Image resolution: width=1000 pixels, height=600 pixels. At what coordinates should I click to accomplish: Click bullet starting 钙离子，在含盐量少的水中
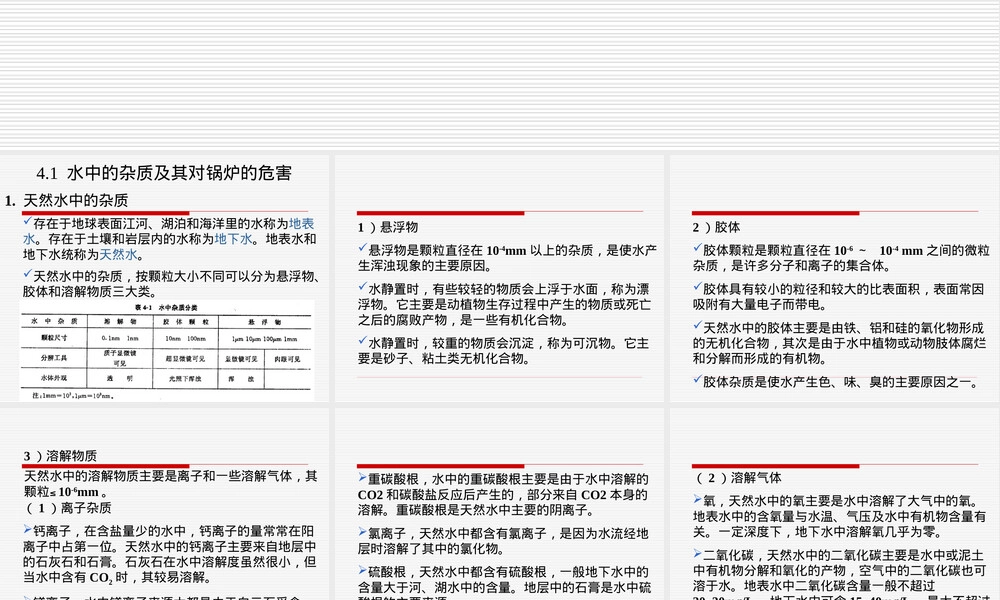(x=170, y=554)
